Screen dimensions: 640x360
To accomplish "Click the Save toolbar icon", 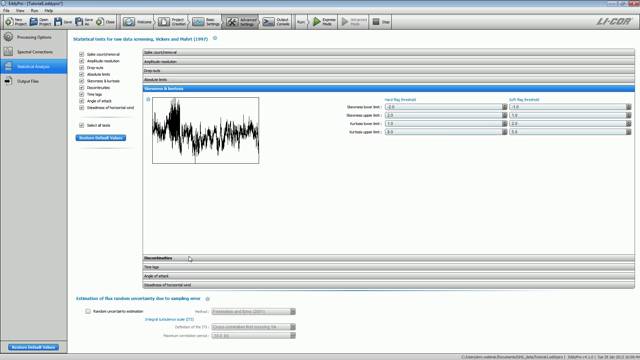I will point(58,22).
